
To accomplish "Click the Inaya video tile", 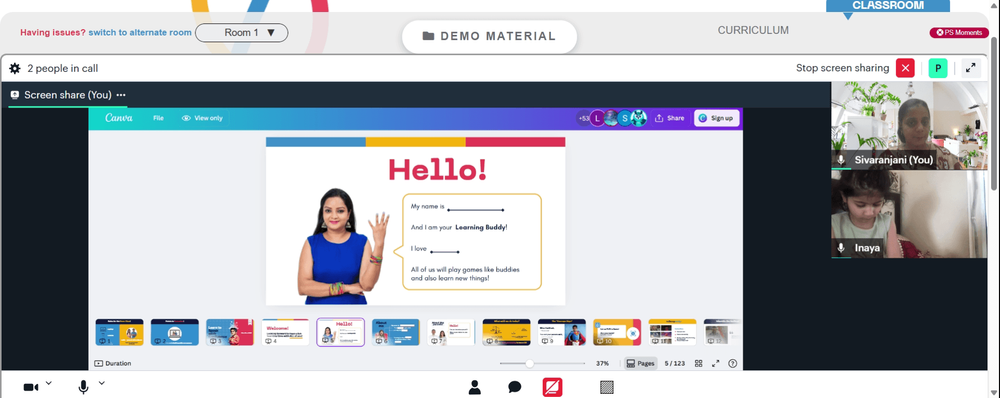I will [x=909, y=214].
